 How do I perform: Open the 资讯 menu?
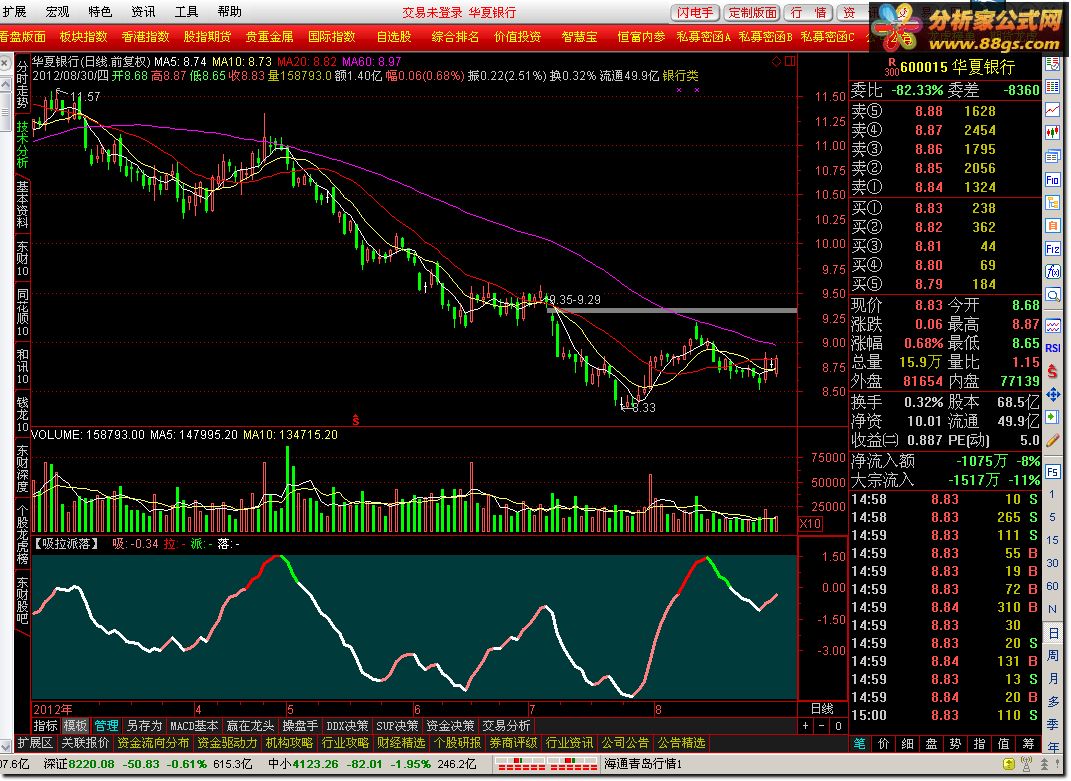click(x=143, y=12)
